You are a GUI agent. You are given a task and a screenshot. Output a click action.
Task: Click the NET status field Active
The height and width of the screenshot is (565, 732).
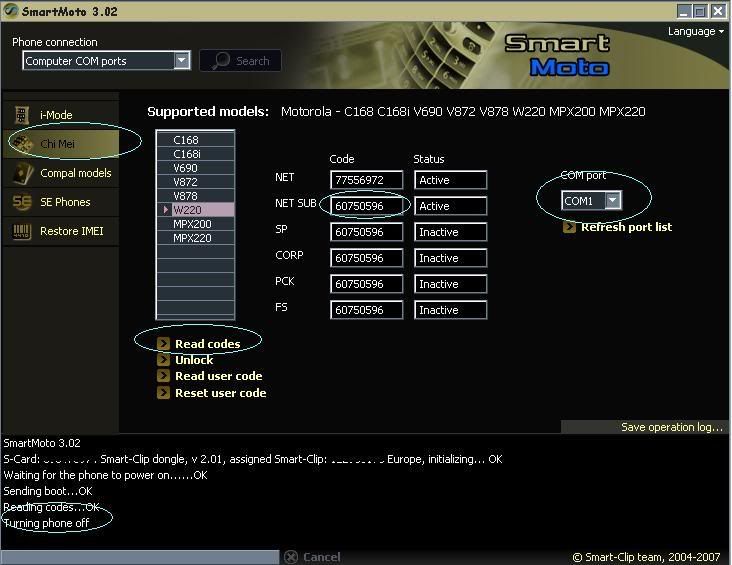(450, 180)
